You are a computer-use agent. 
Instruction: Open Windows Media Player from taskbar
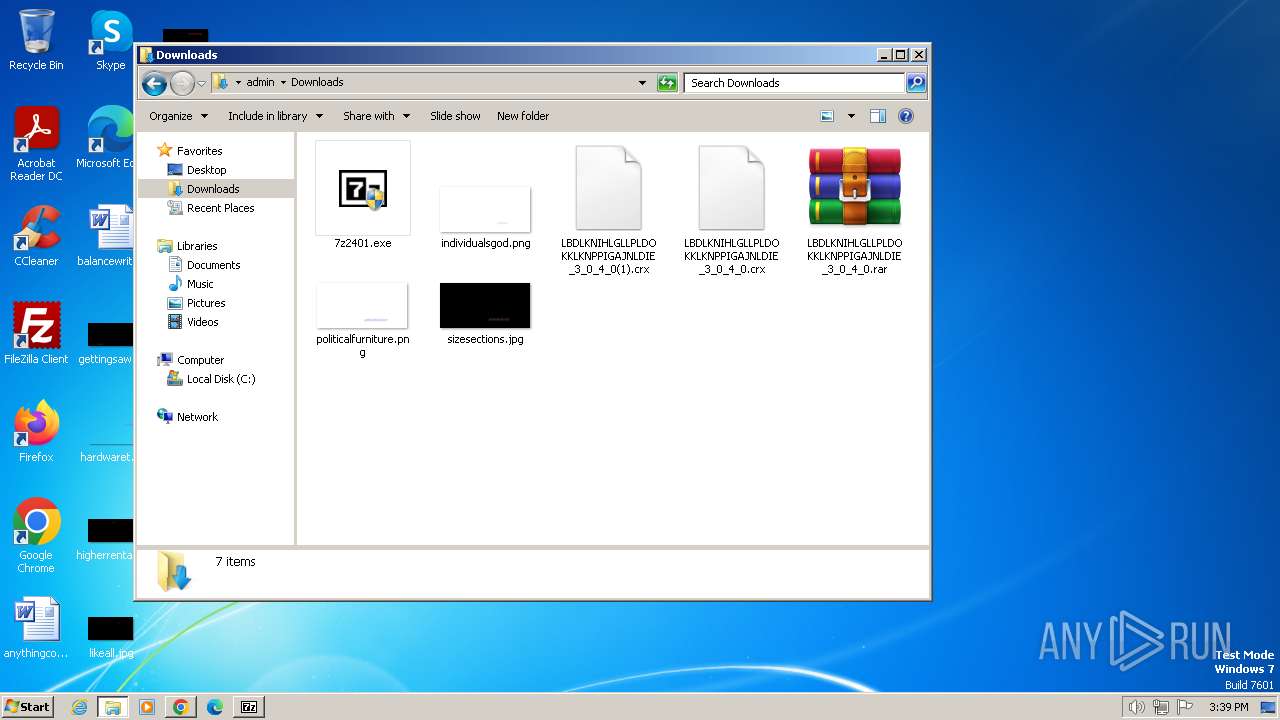(147, 707)
